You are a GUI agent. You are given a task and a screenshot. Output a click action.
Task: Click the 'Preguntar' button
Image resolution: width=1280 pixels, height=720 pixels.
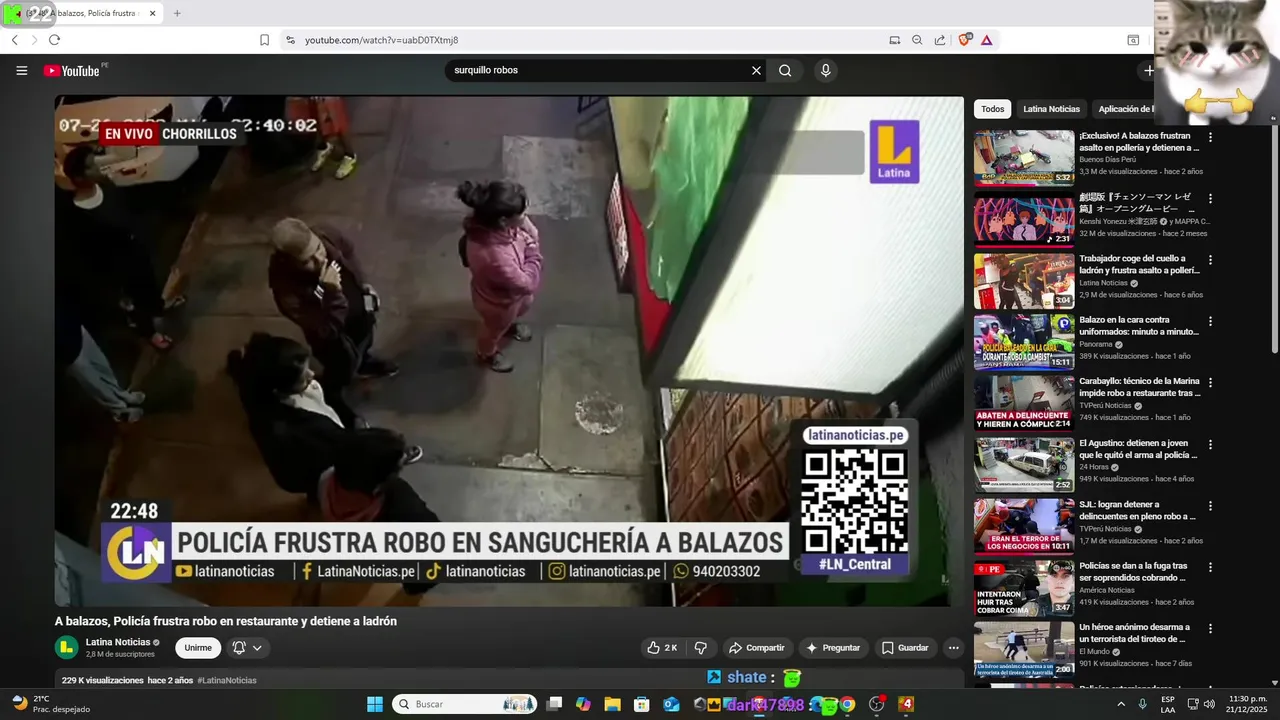(833, 648)
